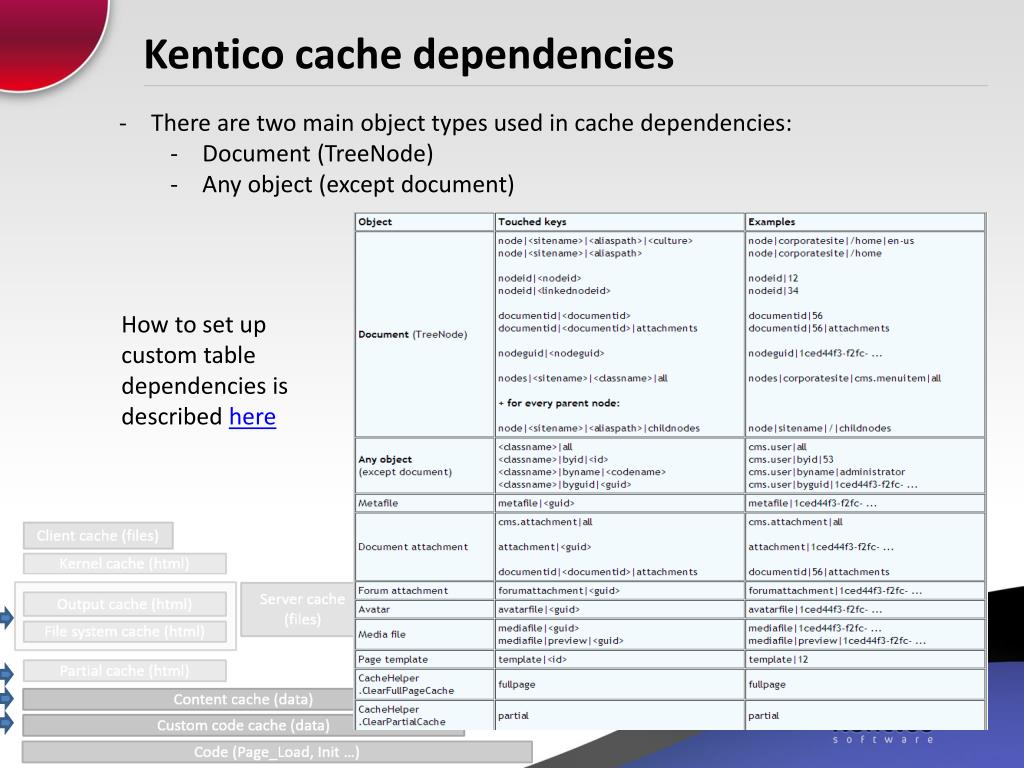
Task: Click the 'Object' column header
Action: coord(424,222)
